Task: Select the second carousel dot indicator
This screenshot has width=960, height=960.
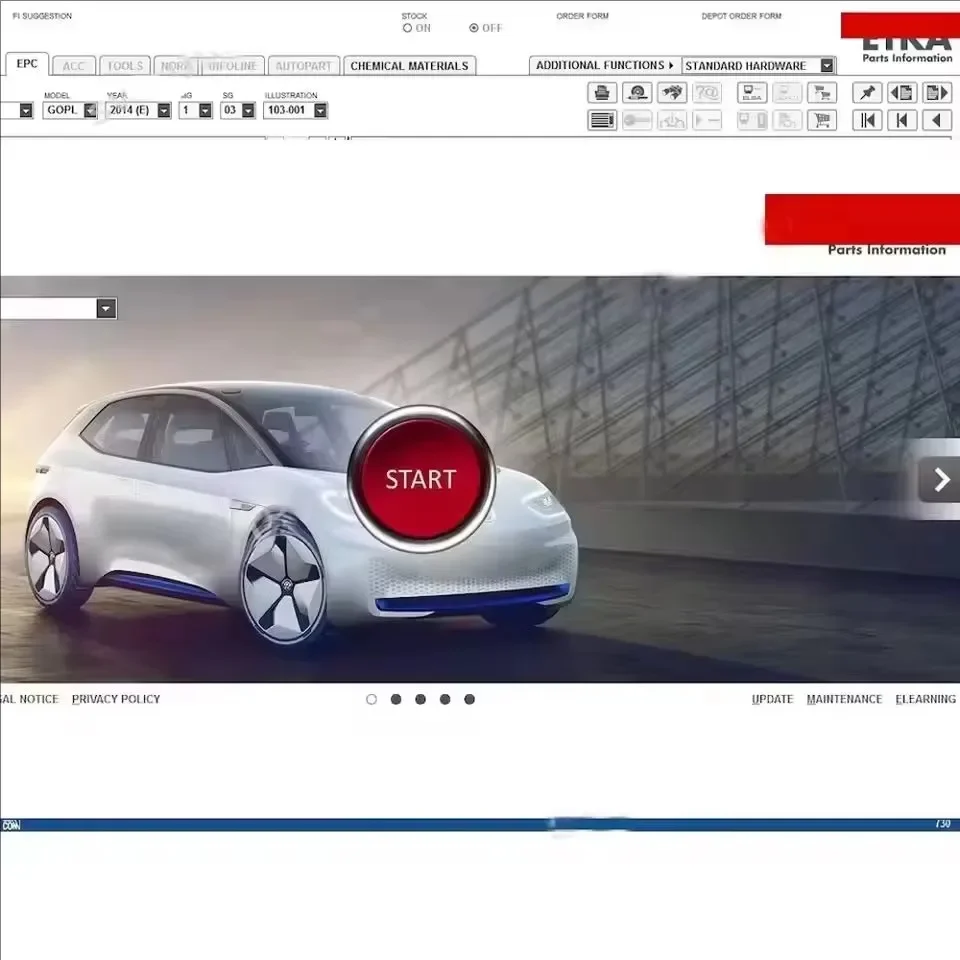Action: [396, 699]
